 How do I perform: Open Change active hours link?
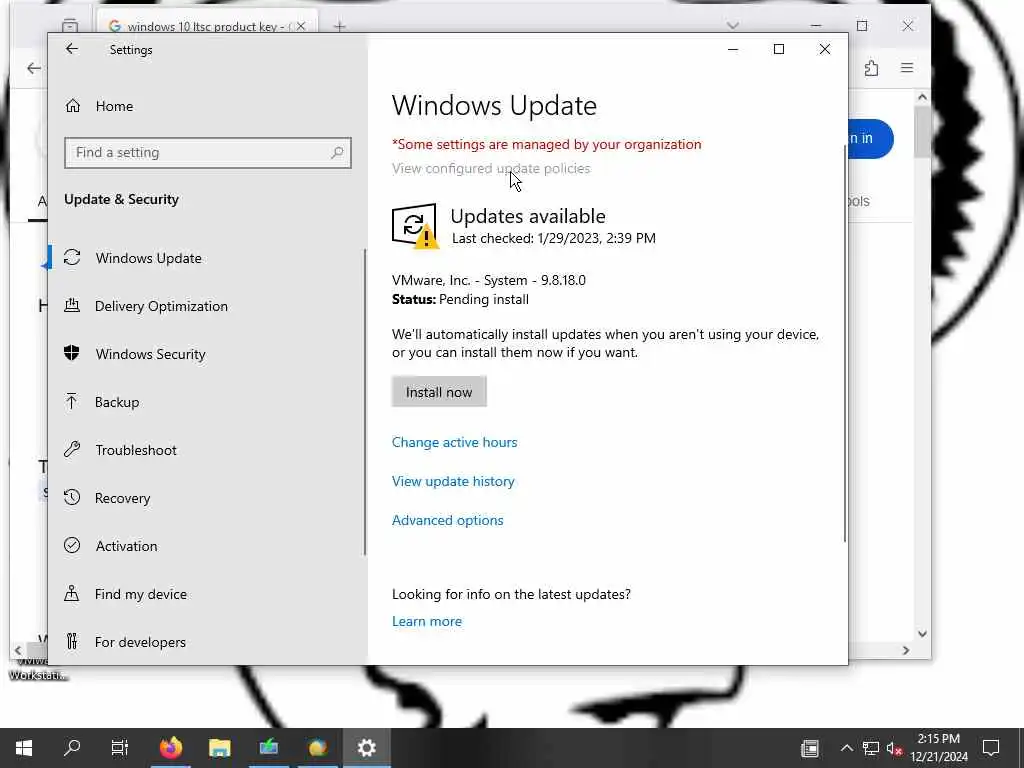455,442
